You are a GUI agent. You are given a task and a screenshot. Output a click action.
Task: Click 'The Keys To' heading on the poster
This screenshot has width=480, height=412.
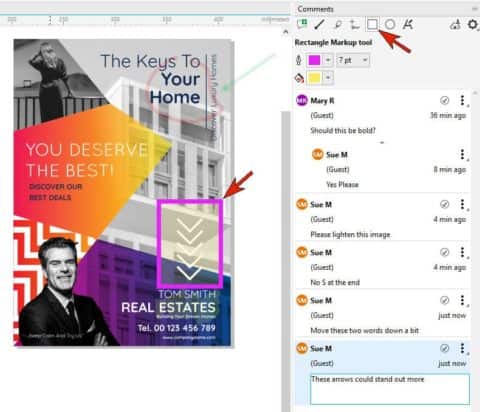150,61
